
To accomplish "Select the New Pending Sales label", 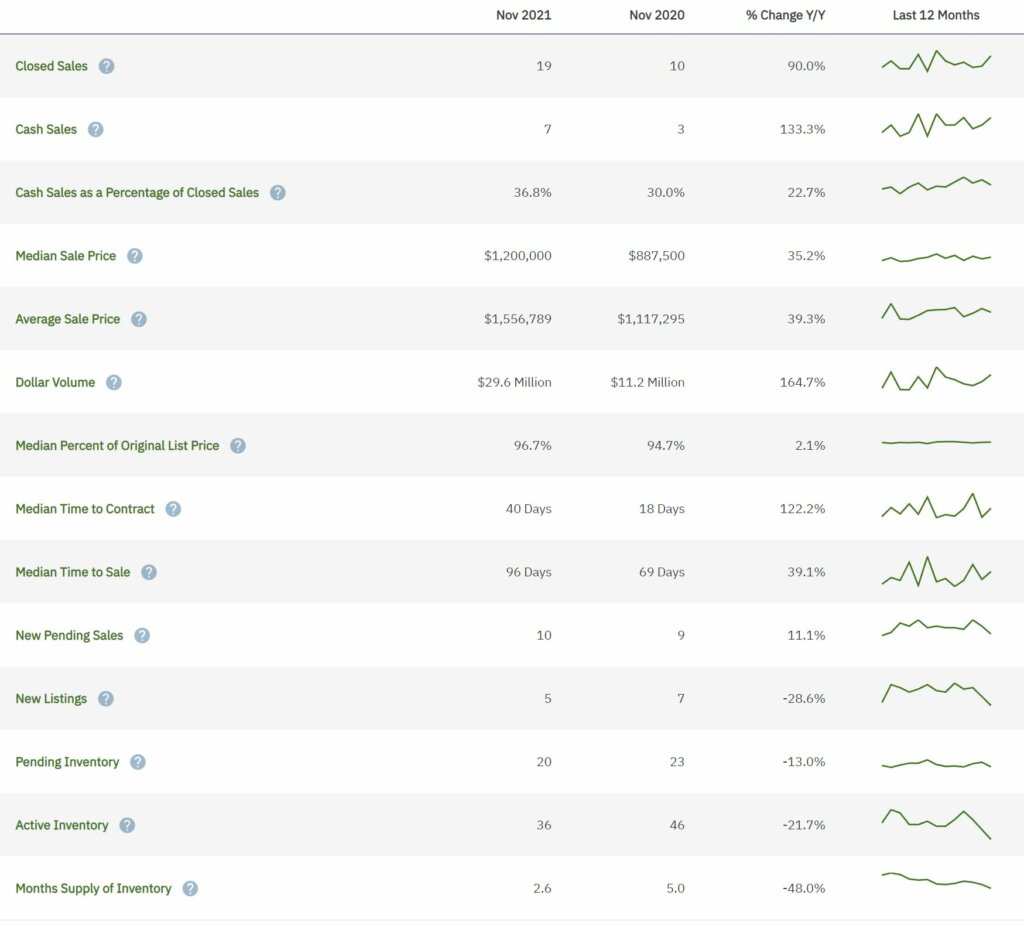I will click(69, 635).
